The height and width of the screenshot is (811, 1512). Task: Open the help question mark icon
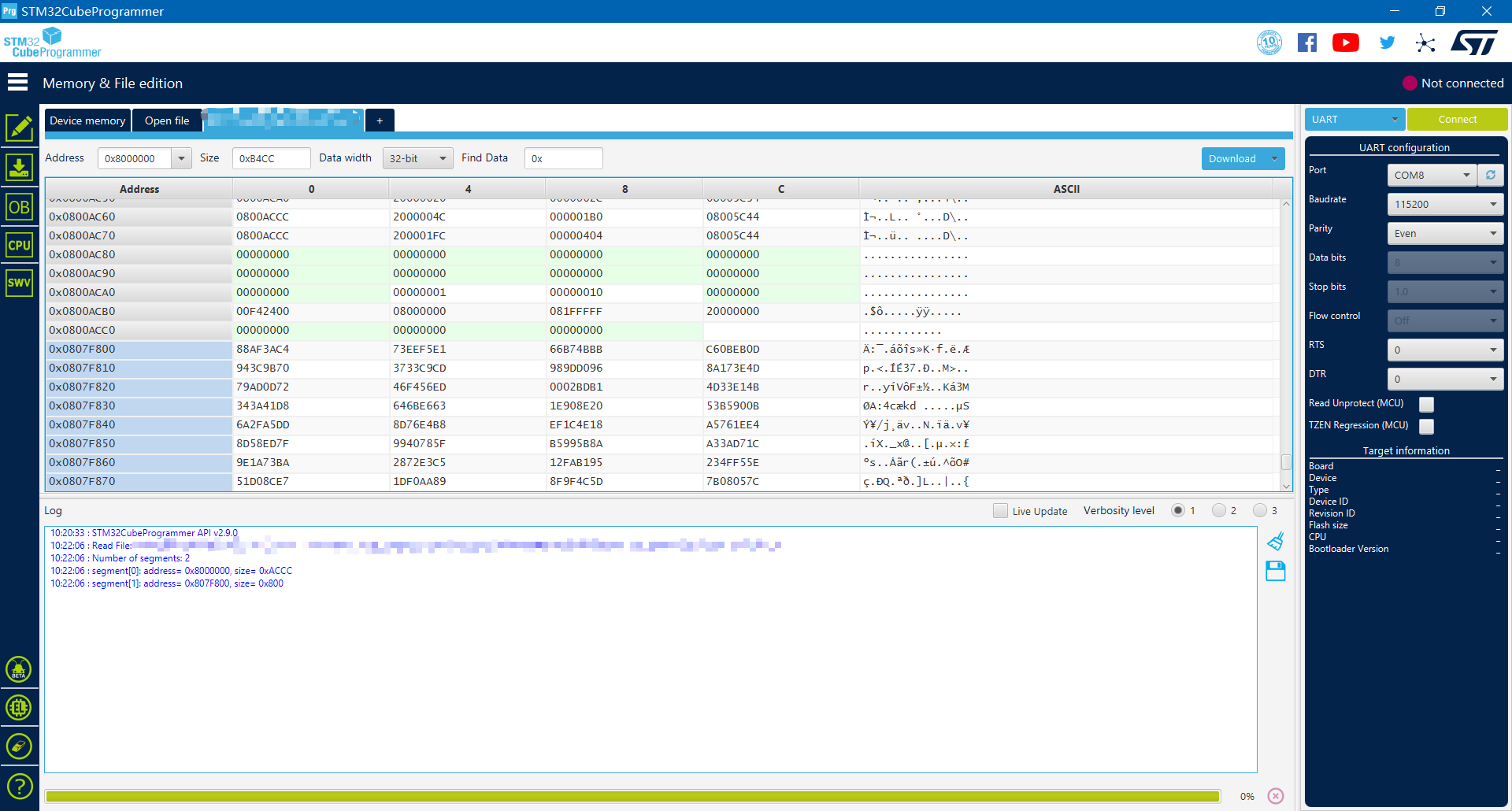[19, 786]
